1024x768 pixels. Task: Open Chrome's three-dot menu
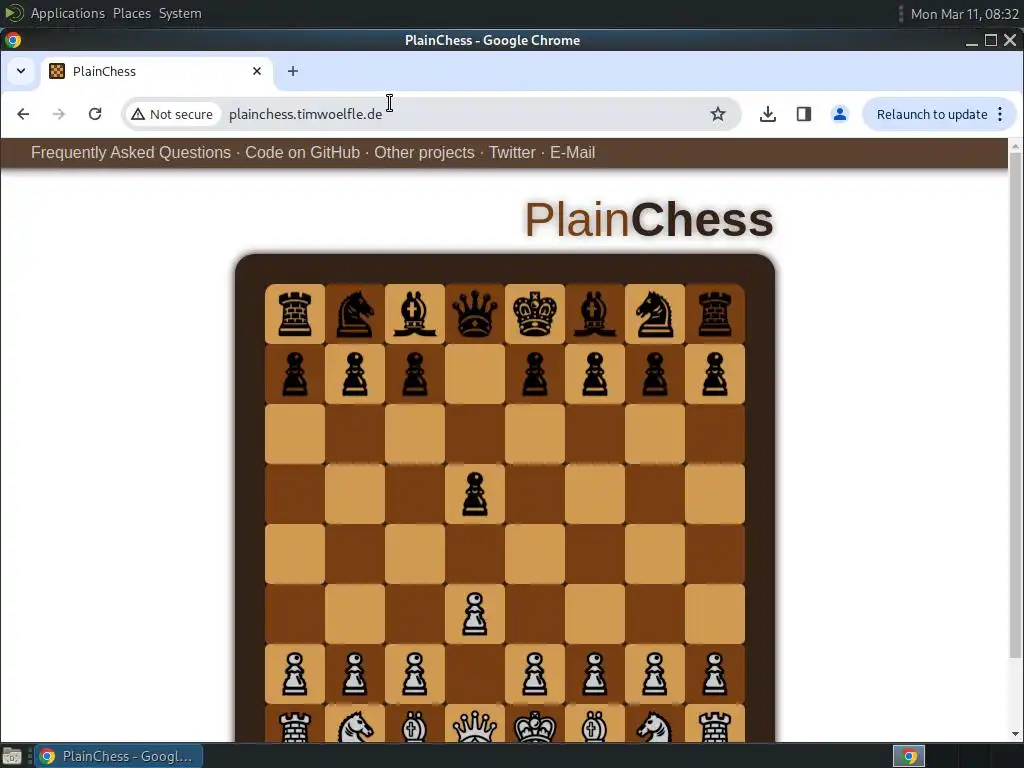click(1000, 114)
